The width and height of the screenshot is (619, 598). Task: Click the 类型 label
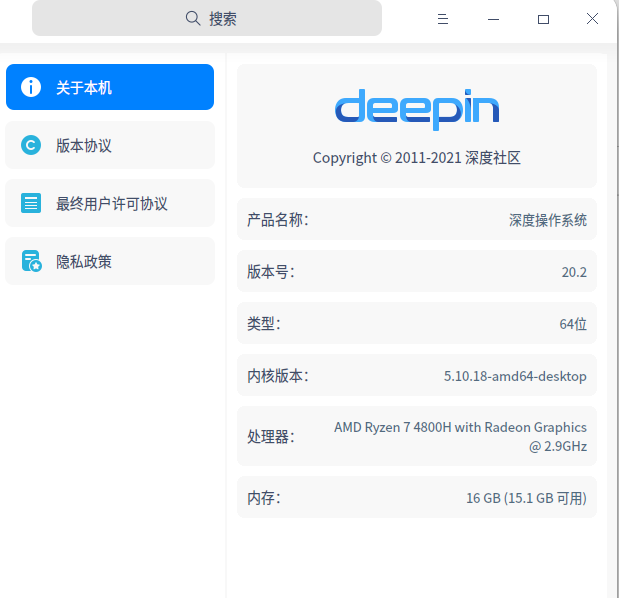click(x=264, y=324)
